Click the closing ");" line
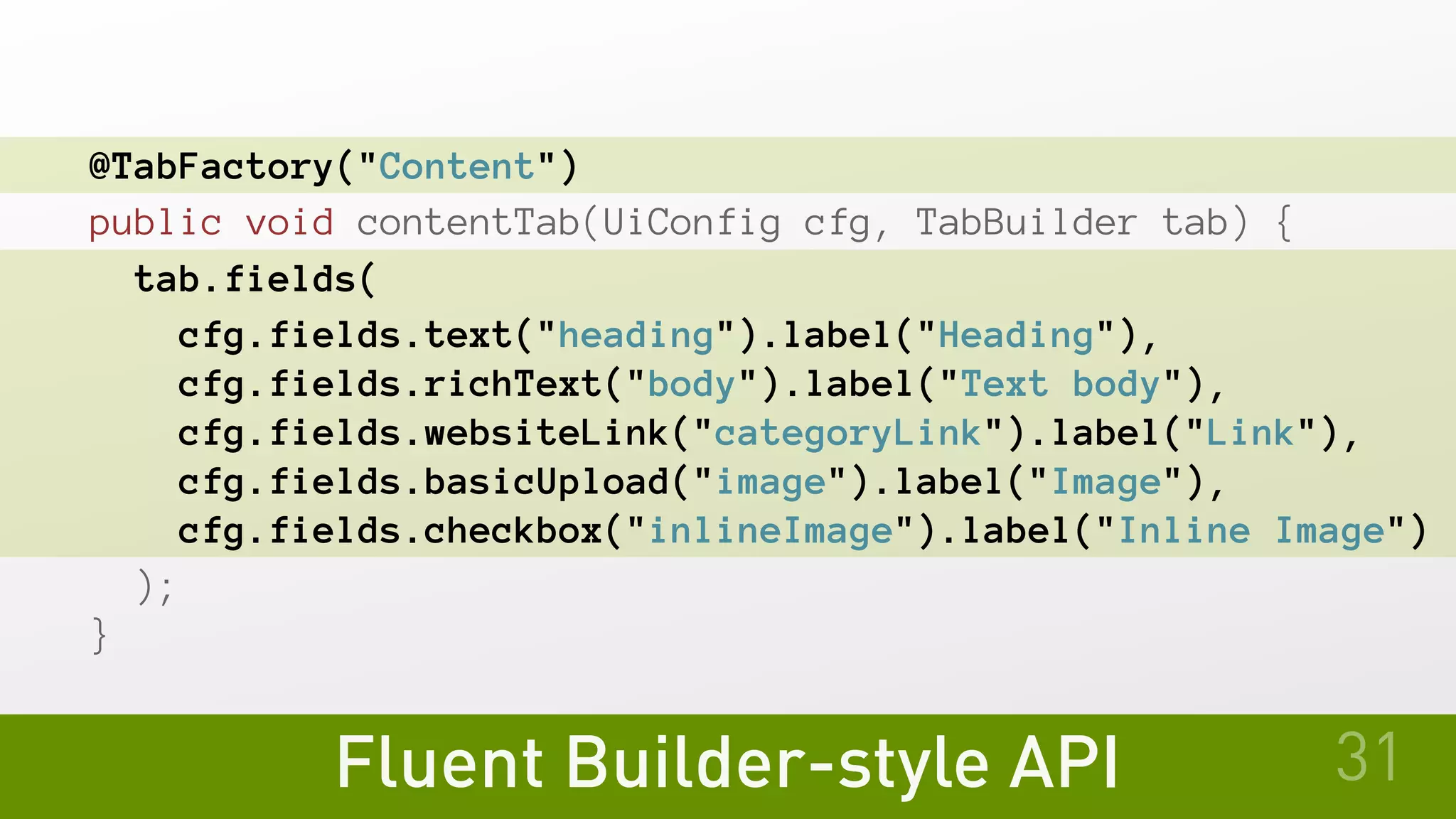The image size is (1456, 819). pos(155,587)
